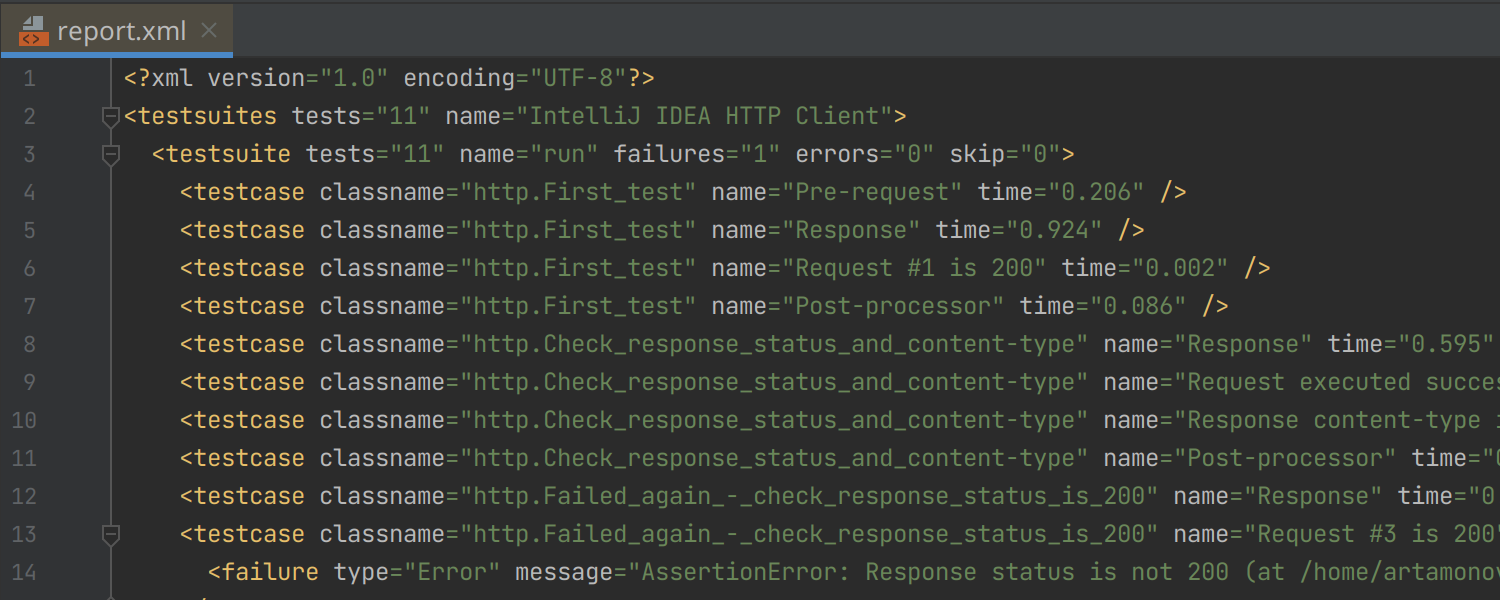1500x600 pixels.
Task: Click the time value "0.086" on line 7
Action: [1138, 307]
